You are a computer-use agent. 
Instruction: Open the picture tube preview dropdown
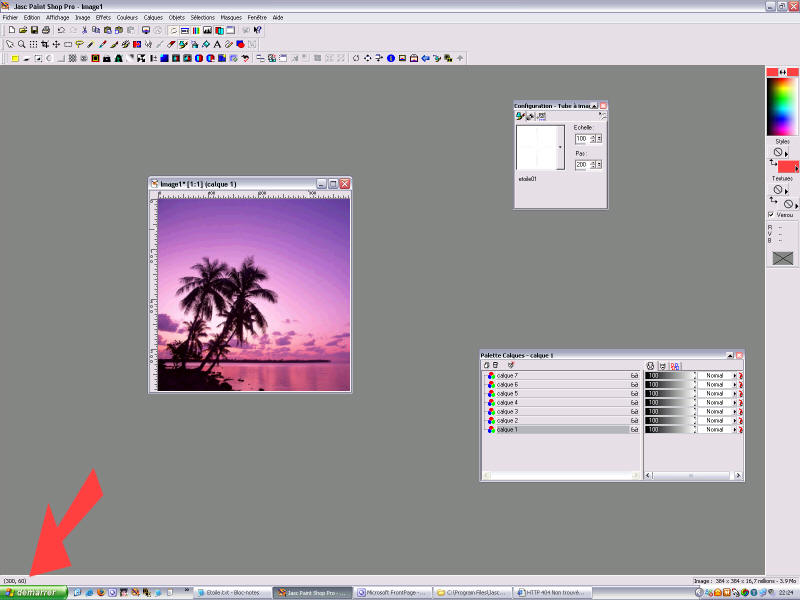pyautogui.click(x=560, y=147)
